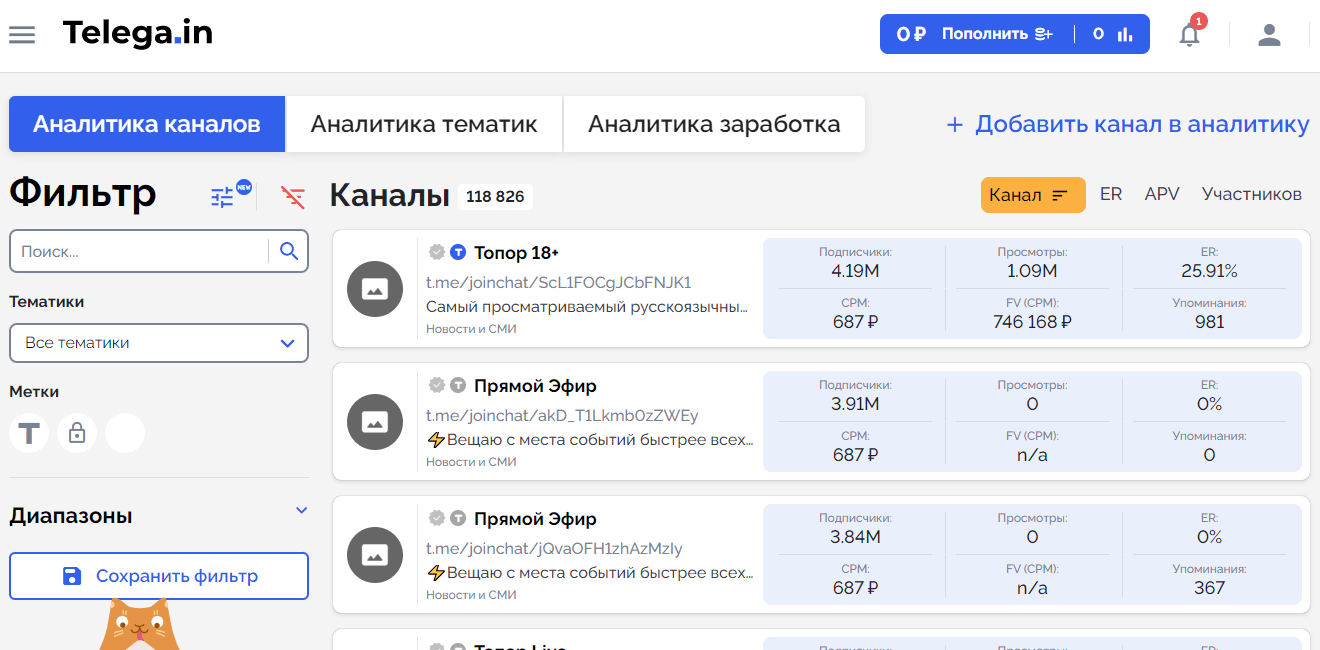Image resolution: width=1320 pixels, height=650 pixels.
Task: Open the user profile icon
Action: point(1269,34)
